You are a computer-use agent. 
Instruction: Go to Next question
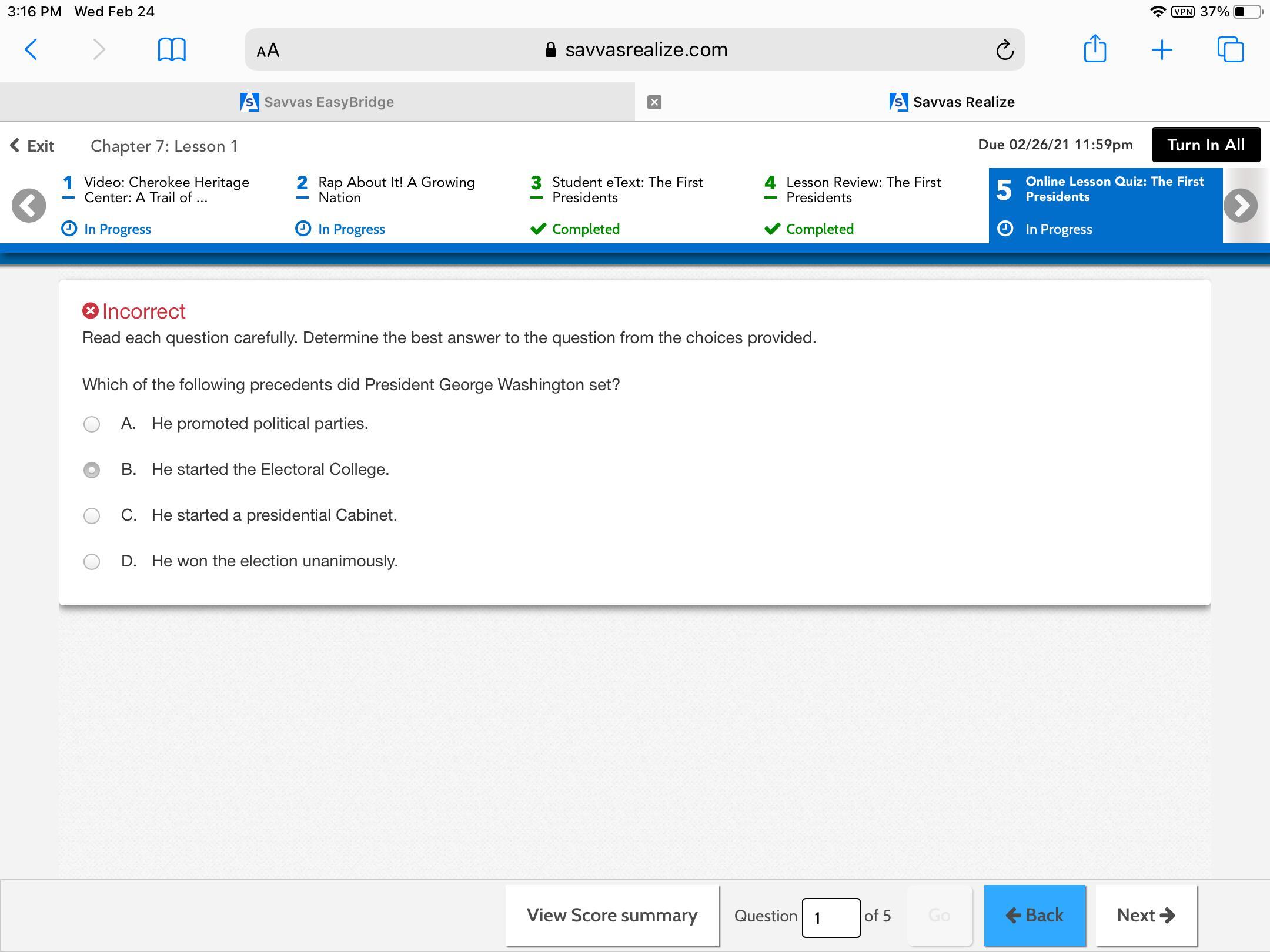(1146, 916)
